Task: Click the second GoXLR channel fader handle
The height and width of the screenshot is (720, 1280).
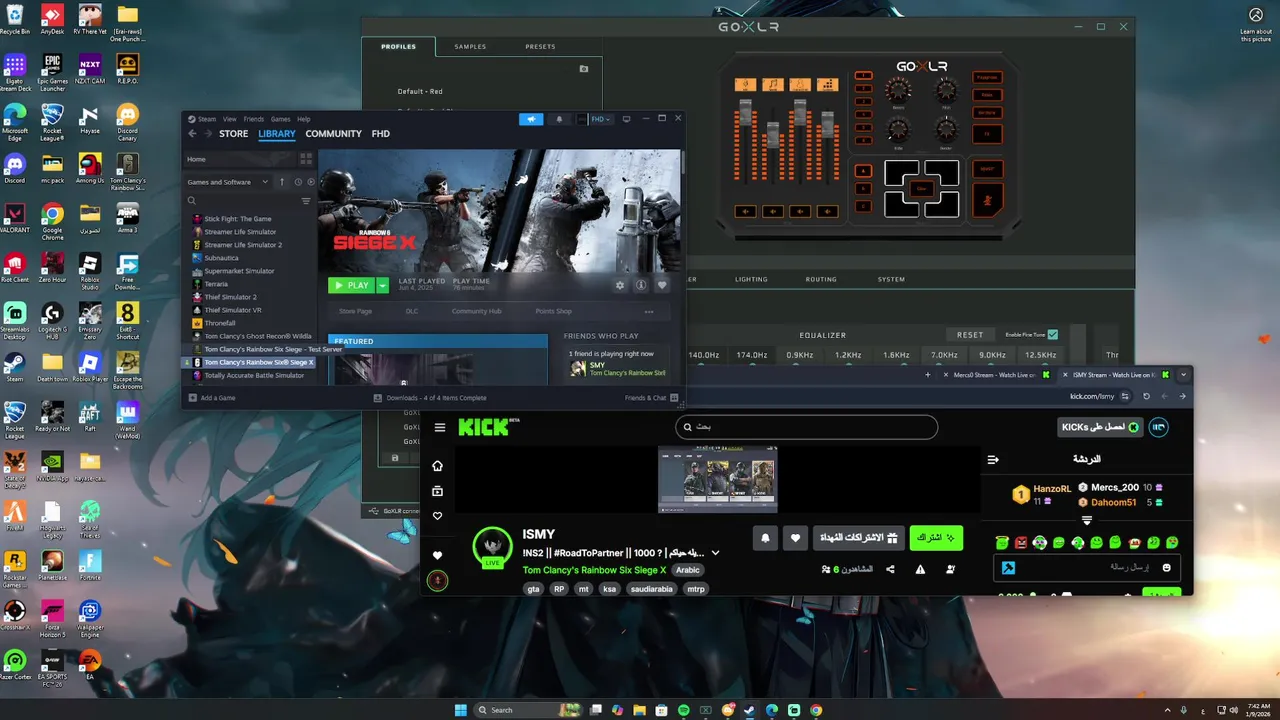Action: click(x=772, y=133)
